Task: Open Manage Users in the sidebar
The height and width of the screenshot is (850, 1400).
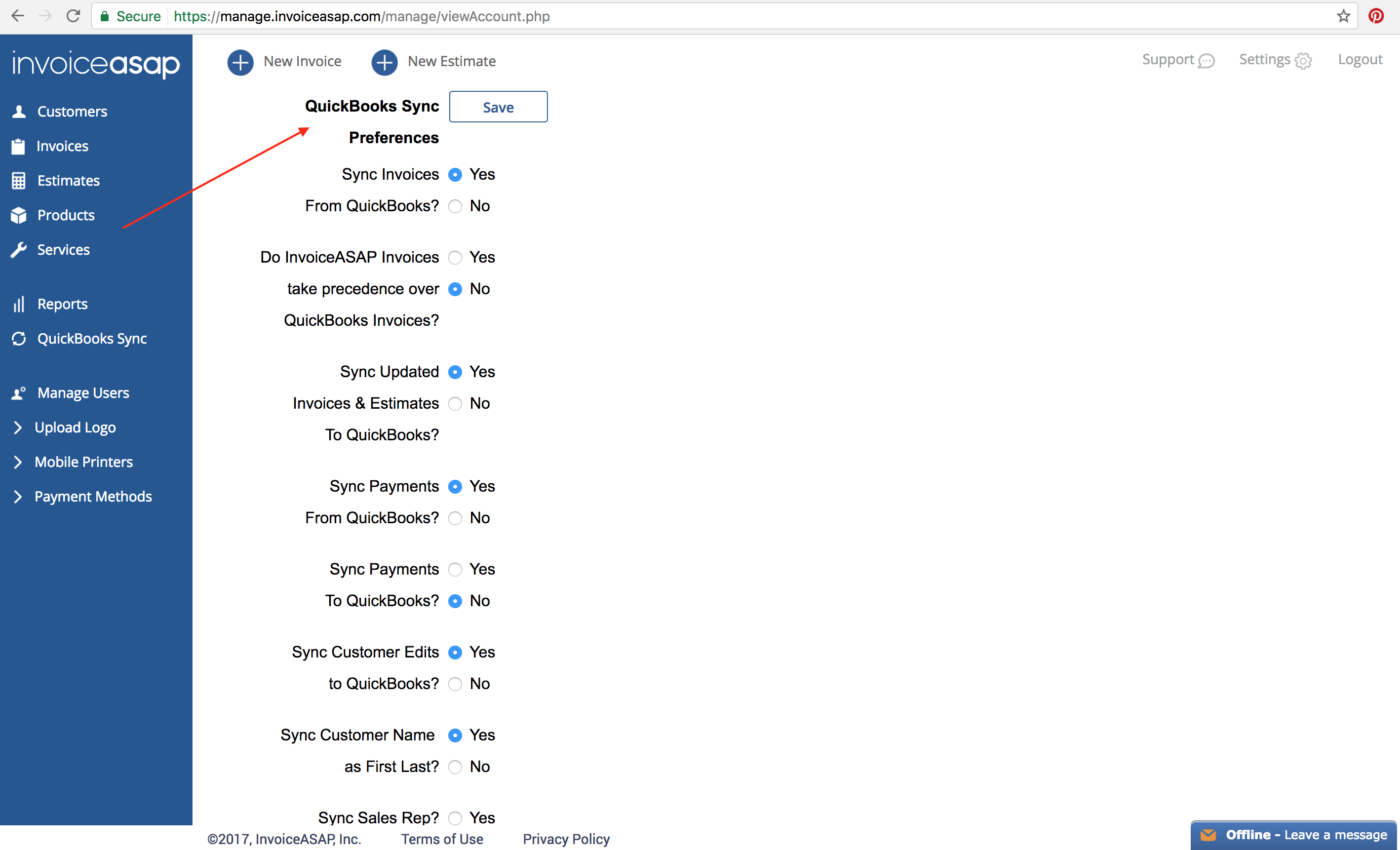Action: 83,392
